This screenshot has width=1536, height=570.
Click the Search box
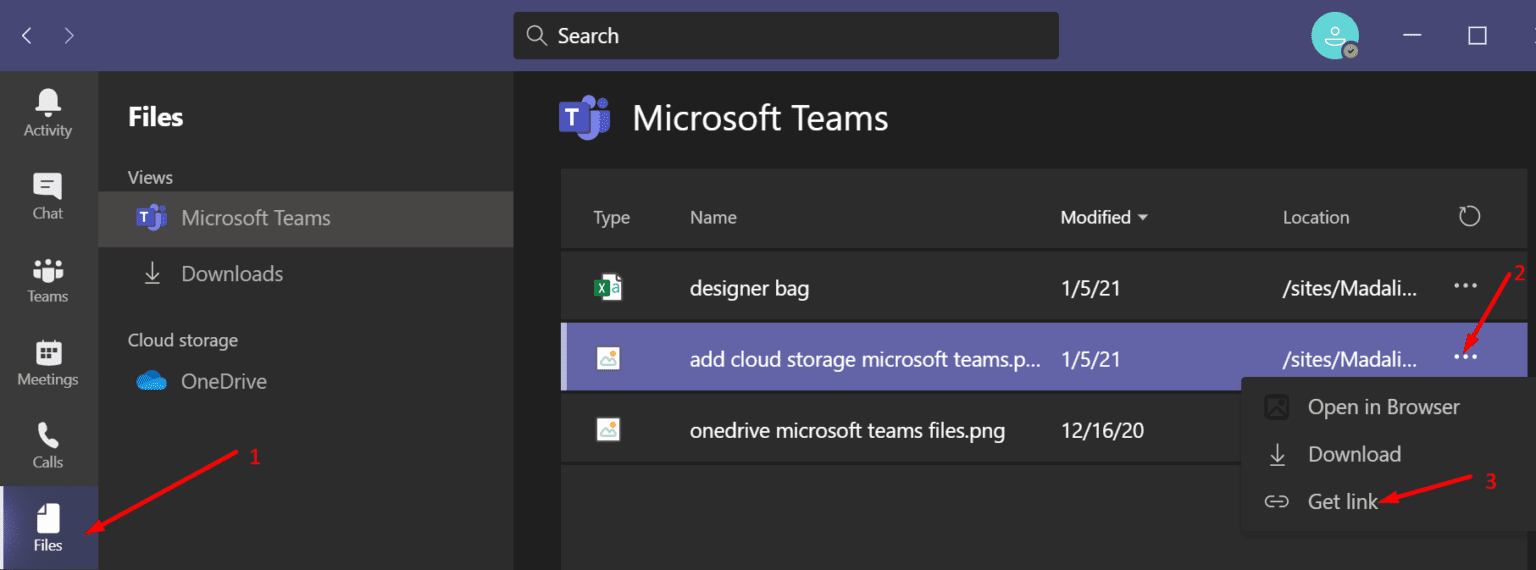coord(786,36)
